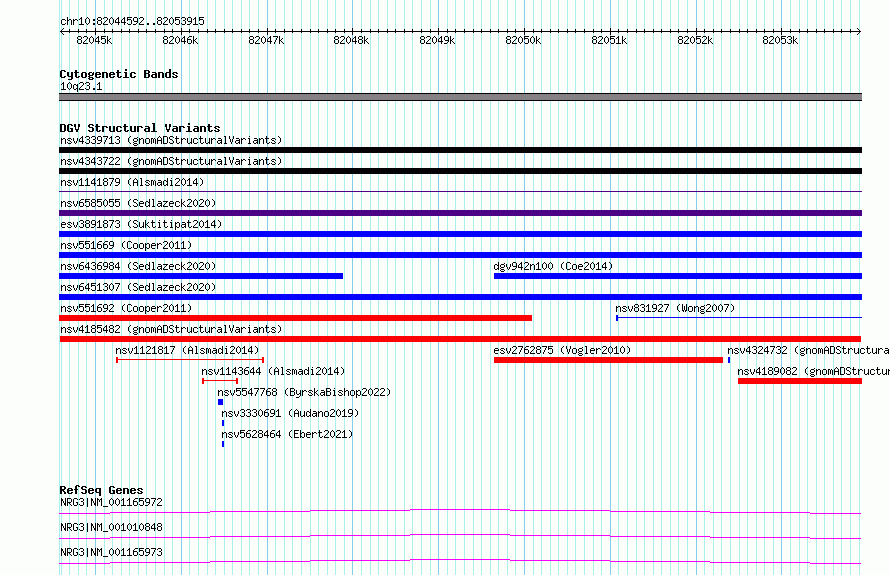Open gene label NRG3|NM_001165973

tap(111, 552)
